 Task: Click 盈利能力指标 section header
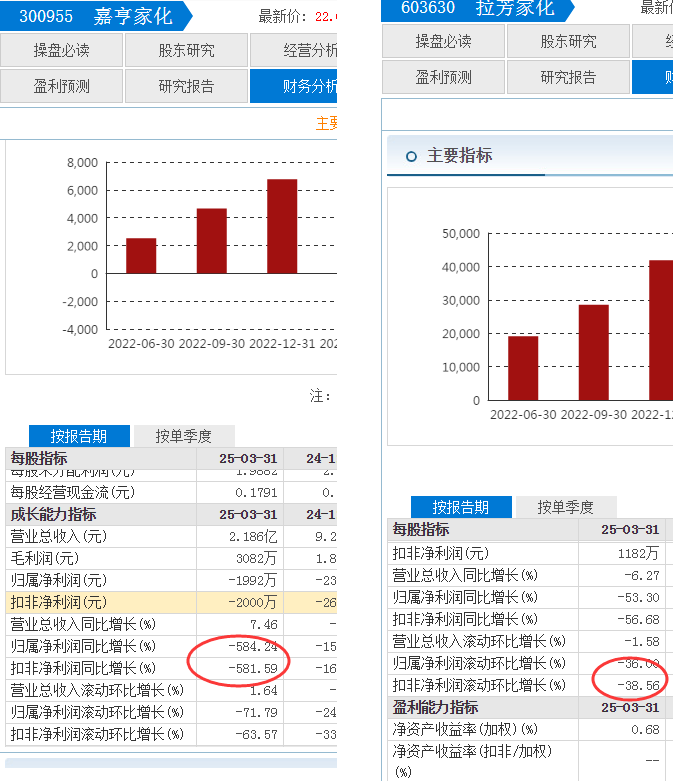point(435,708)
